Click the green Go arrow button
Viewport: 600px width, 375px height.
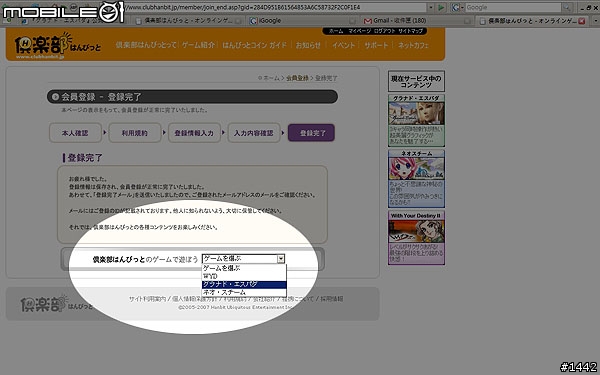[x=441, y=7]
